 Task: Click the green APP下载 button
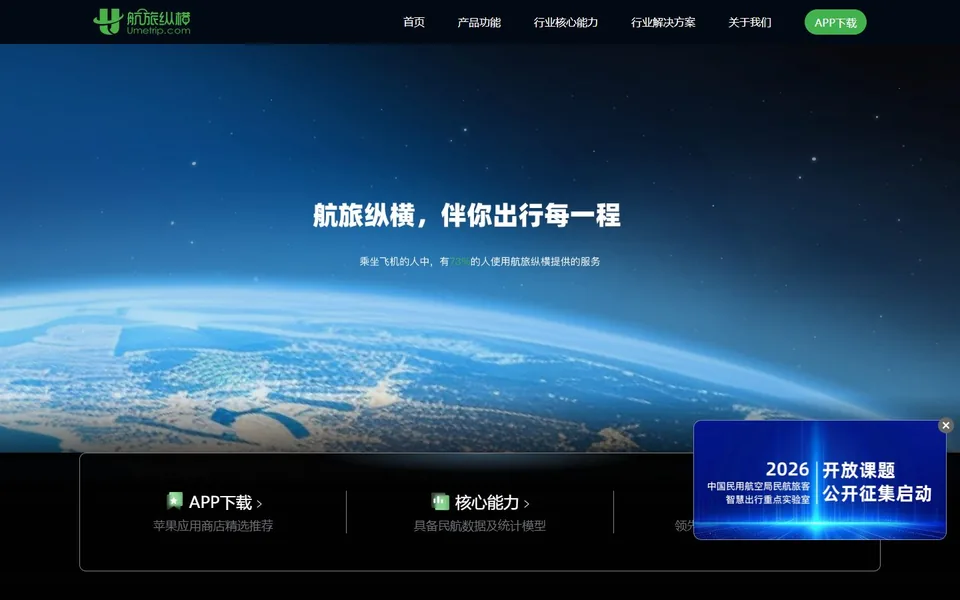835,23
